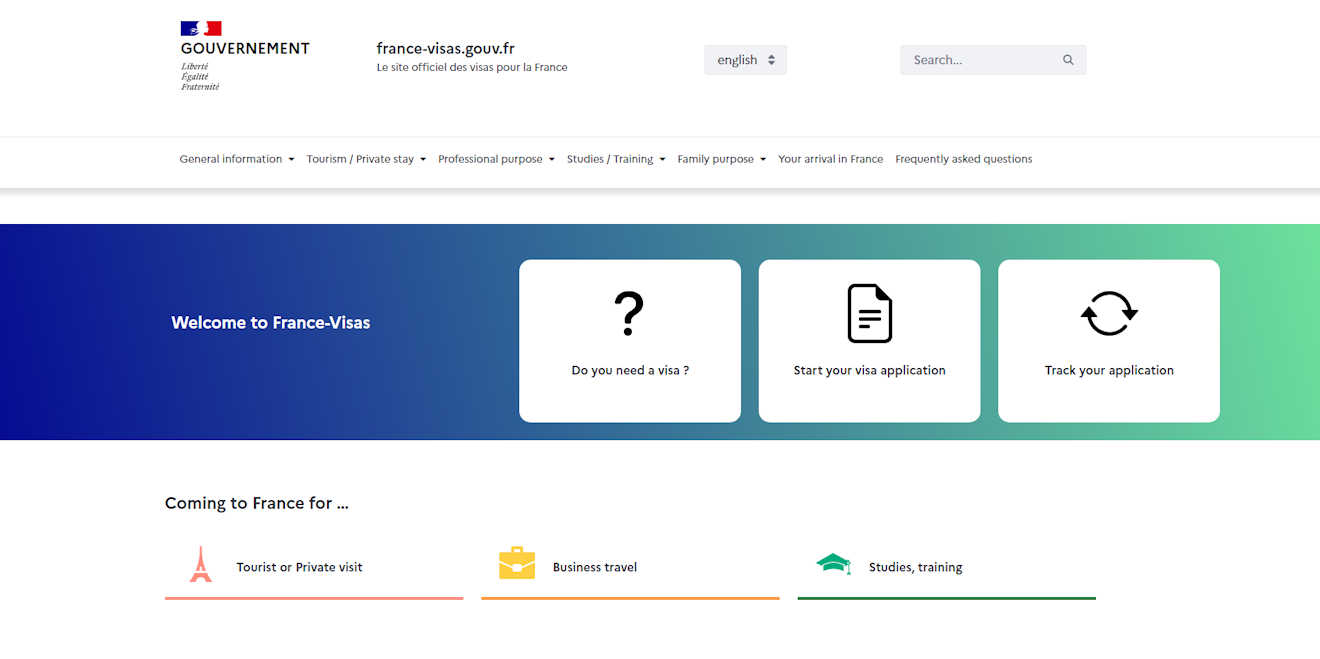Click the green graduation cap icon
Image resolution: width=1320 pixels, height=659 pixels.
[x=833, y=564]
